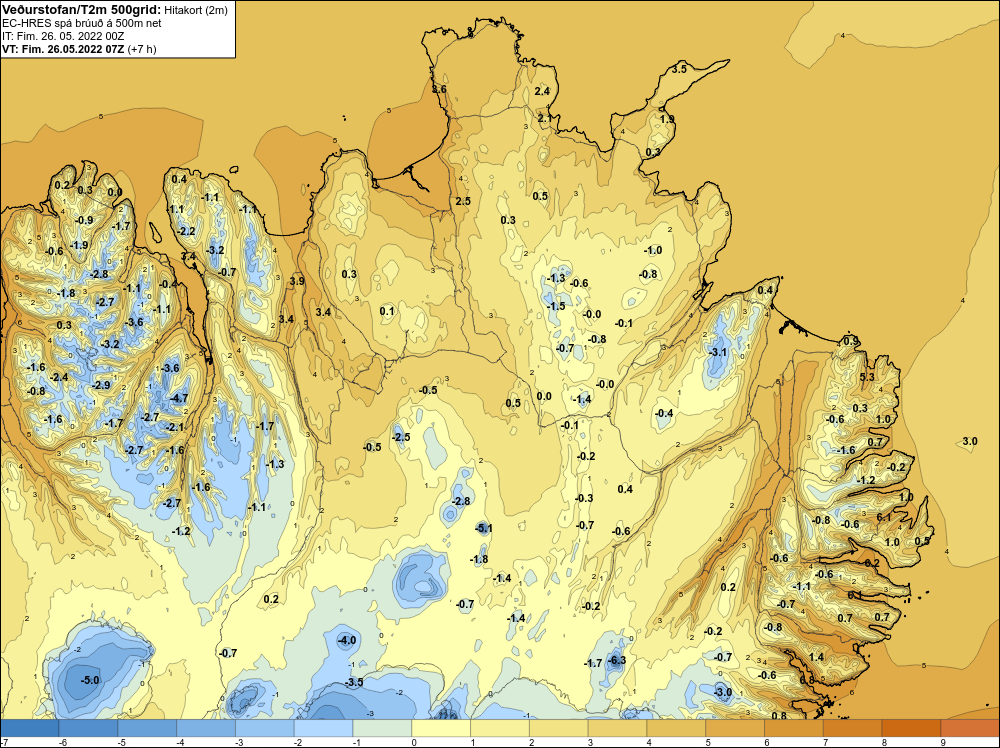Select the -6.3 temperature value
Viewport: 1000px width, 748px height.
(x=616, y=660)
